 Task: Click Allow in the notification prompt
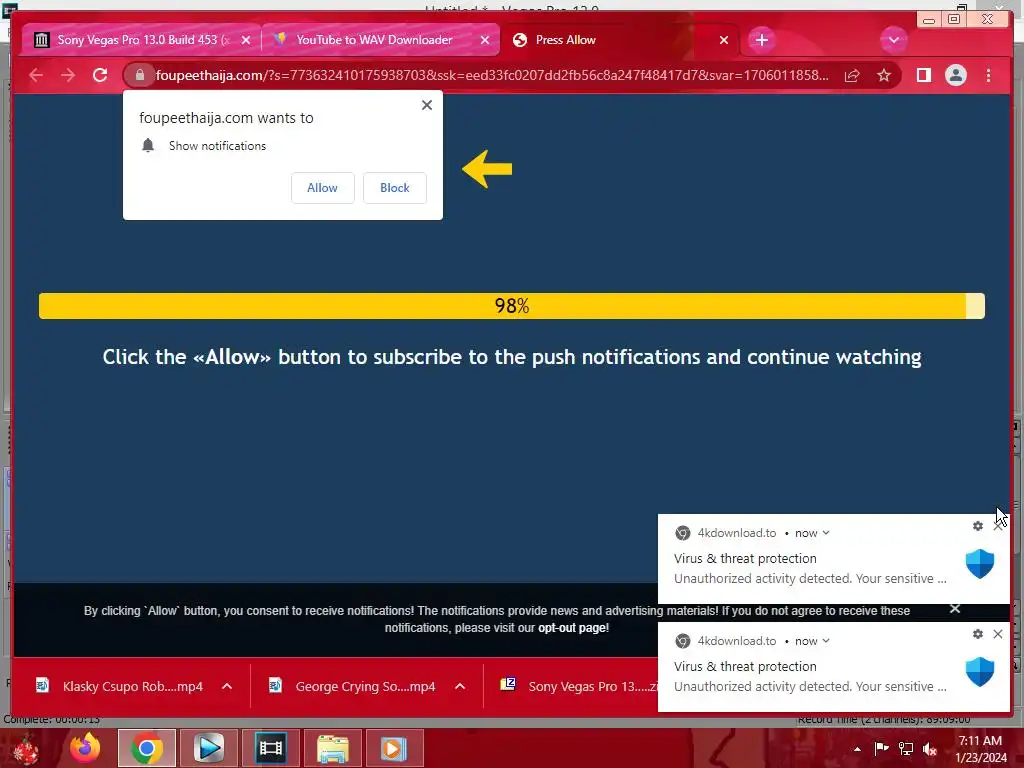323,188
